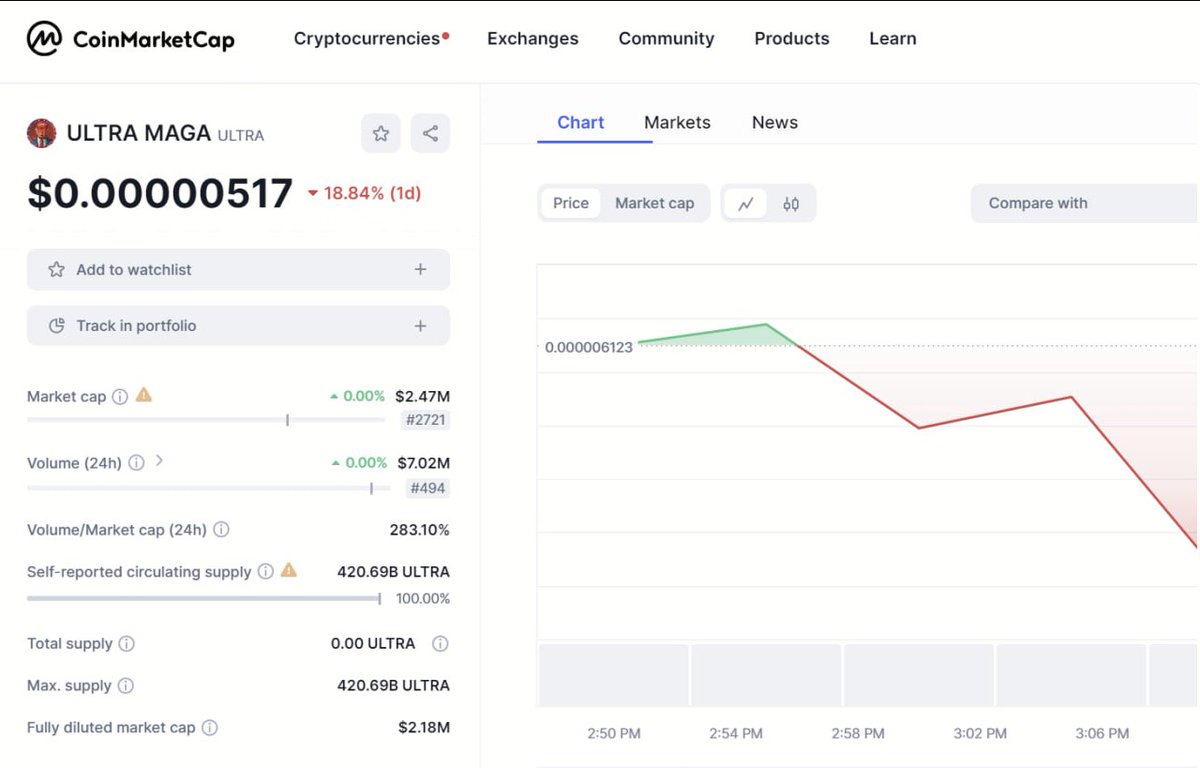Click the 2:50 PM time axis label

[x=614, y=733]
